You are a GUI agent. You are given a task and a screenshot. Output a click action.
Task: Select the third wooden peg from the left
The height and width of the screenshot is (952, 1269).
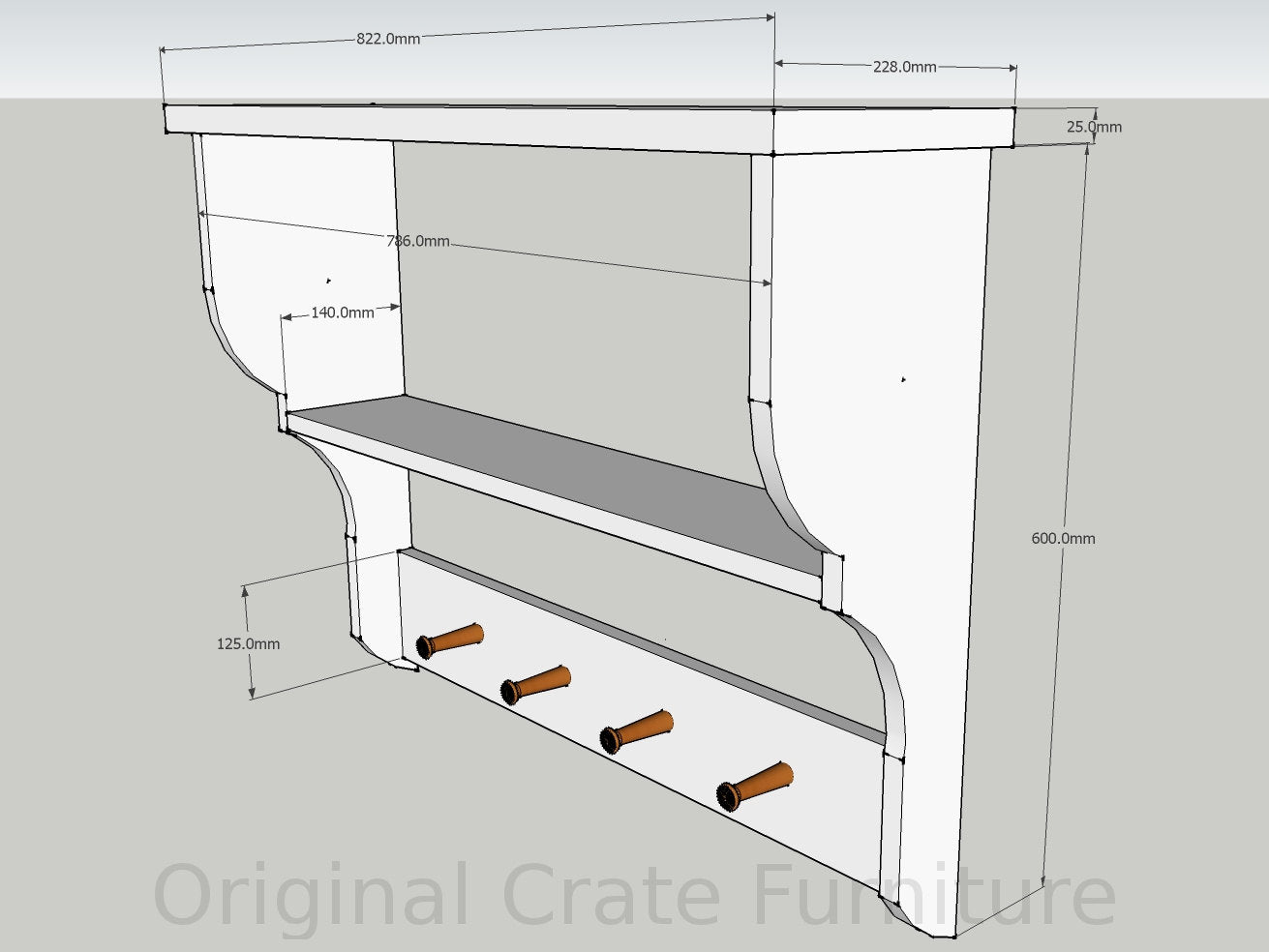(636, 731)
